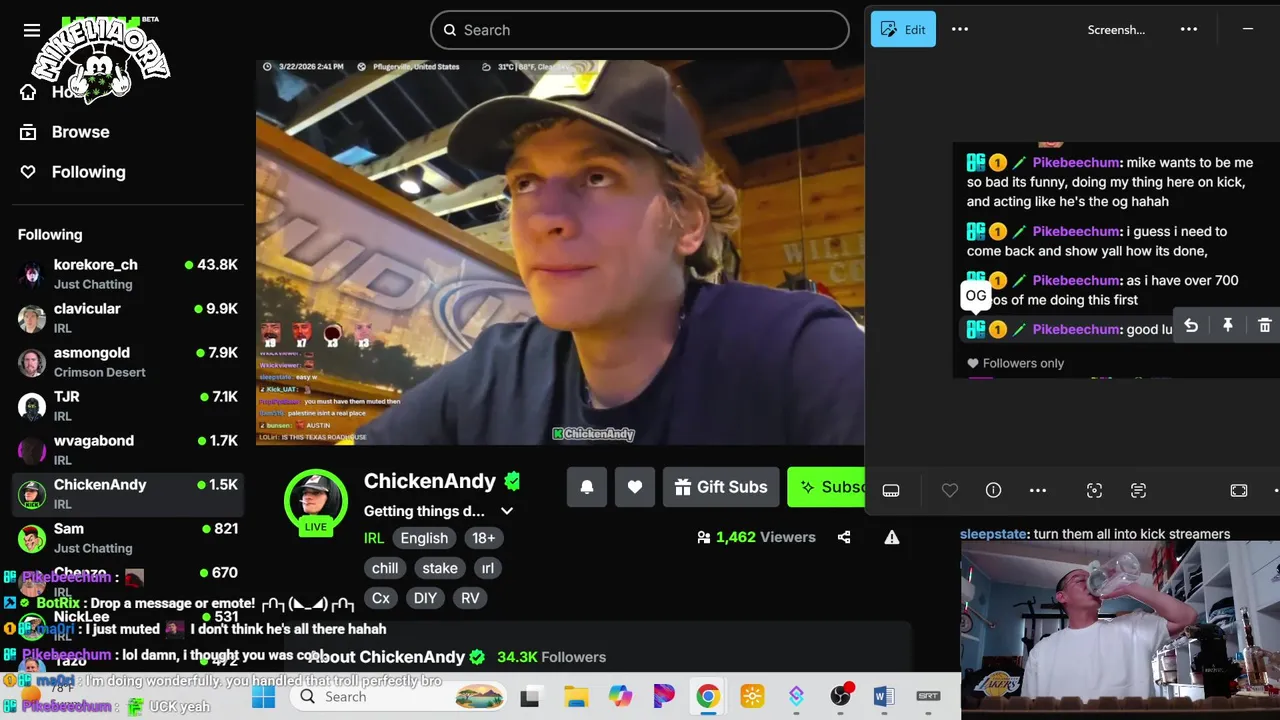Open three-dots menu next to Edit
Screen dimensions: 1280x720
[x=960, y=29]
